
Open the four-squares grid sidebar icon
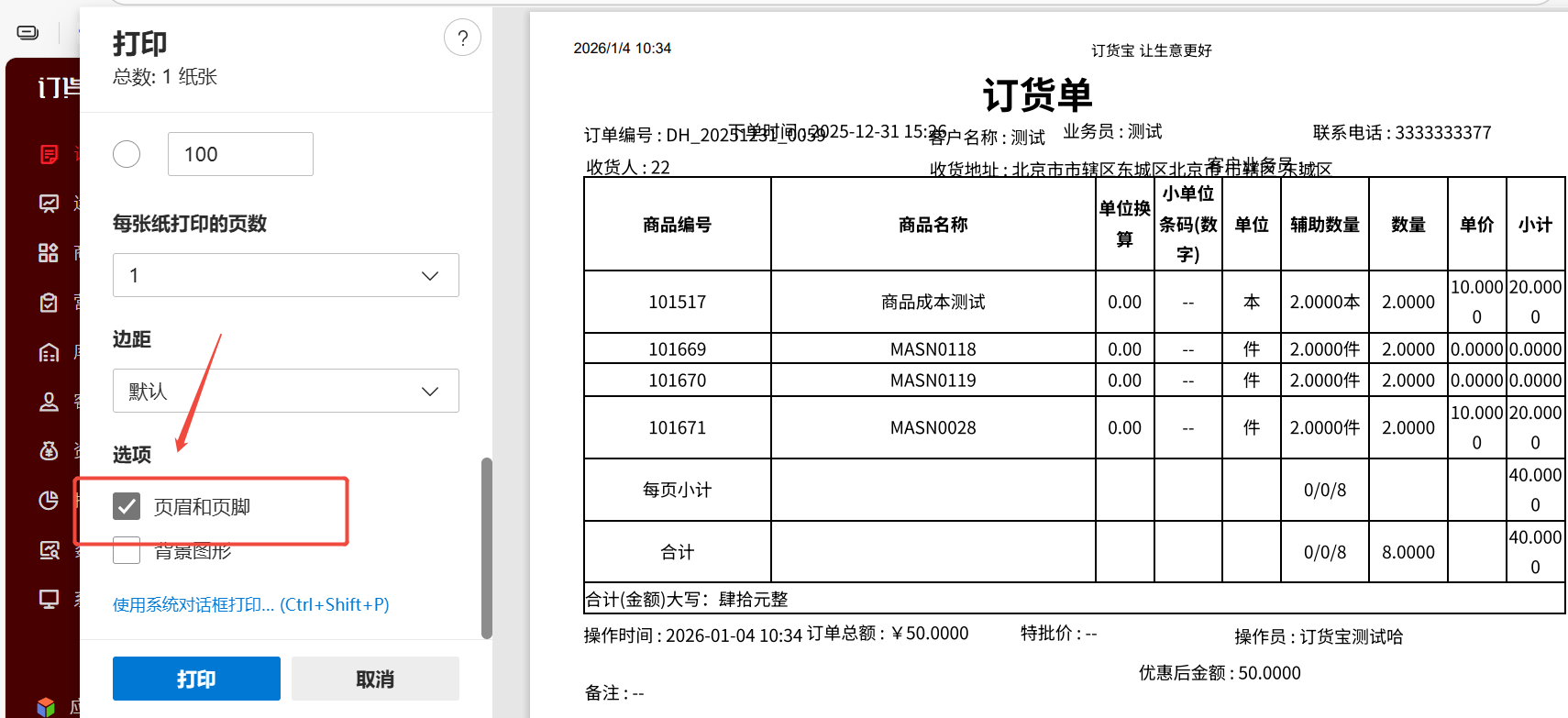pyautogui.click(x=50, y=253)
